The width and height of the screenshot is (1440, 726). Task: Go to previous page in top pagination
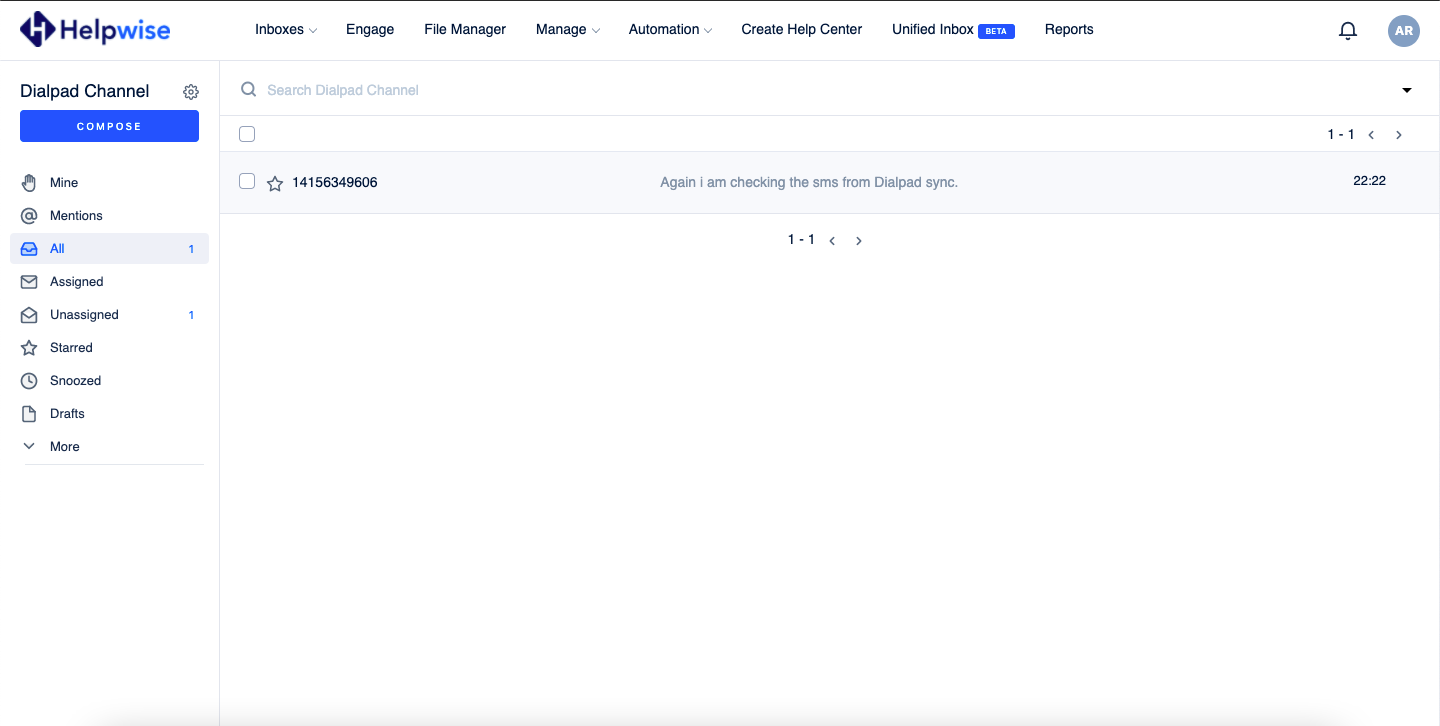click(x=1372, y=135)
